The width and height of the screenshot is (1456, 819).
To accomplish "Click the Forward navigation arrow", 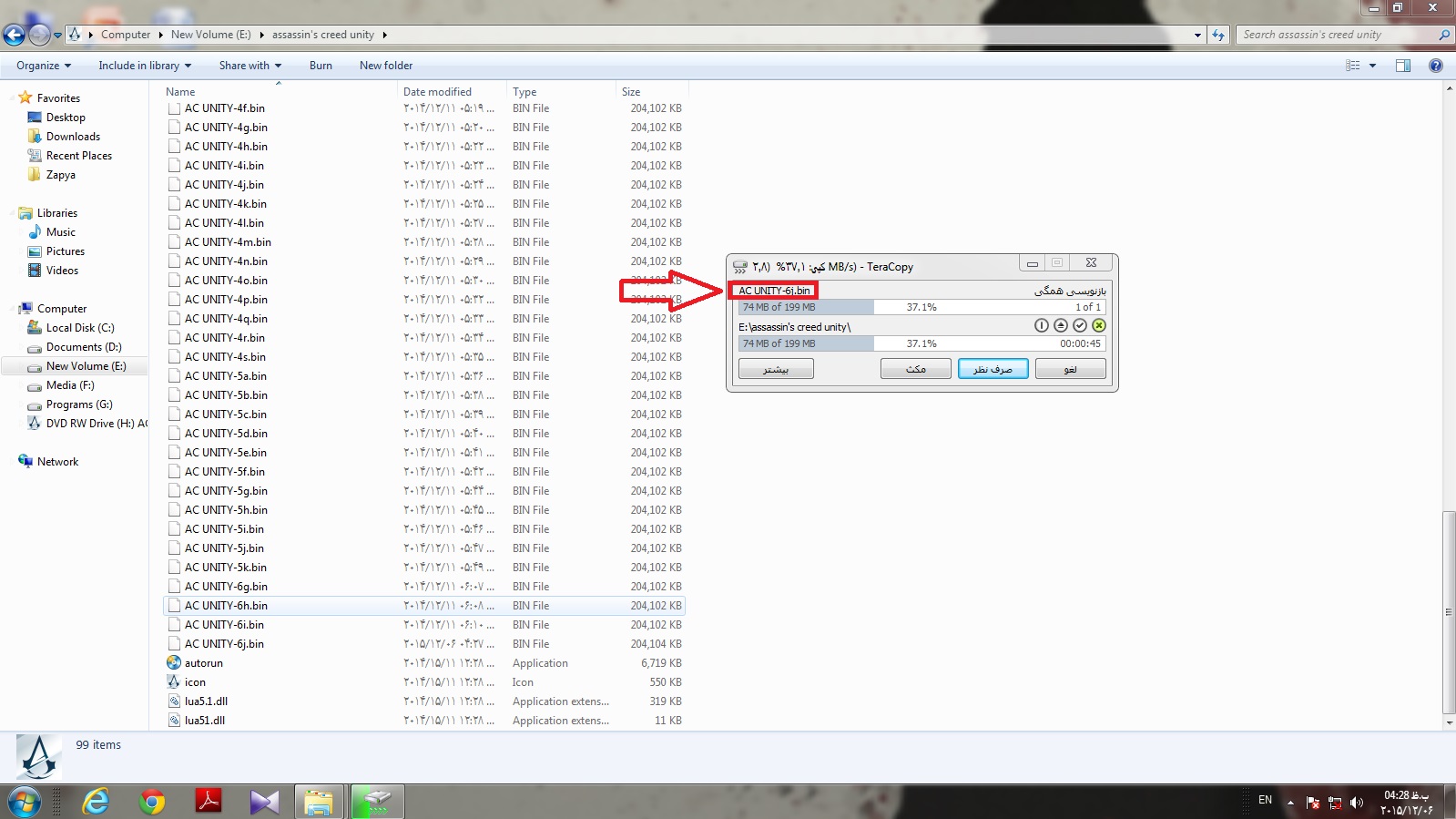I will (39, 35).
